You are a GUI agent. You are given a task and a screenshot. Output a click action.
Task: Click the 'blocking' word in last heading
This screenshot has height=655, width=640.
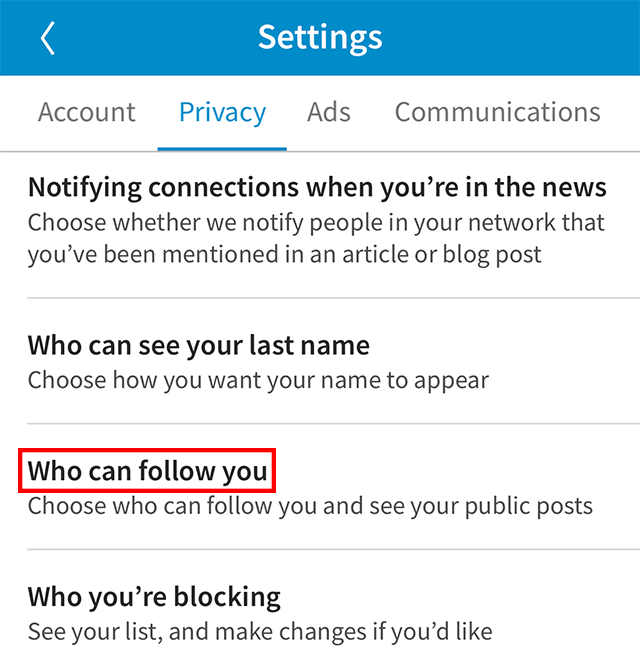(227, 597)
